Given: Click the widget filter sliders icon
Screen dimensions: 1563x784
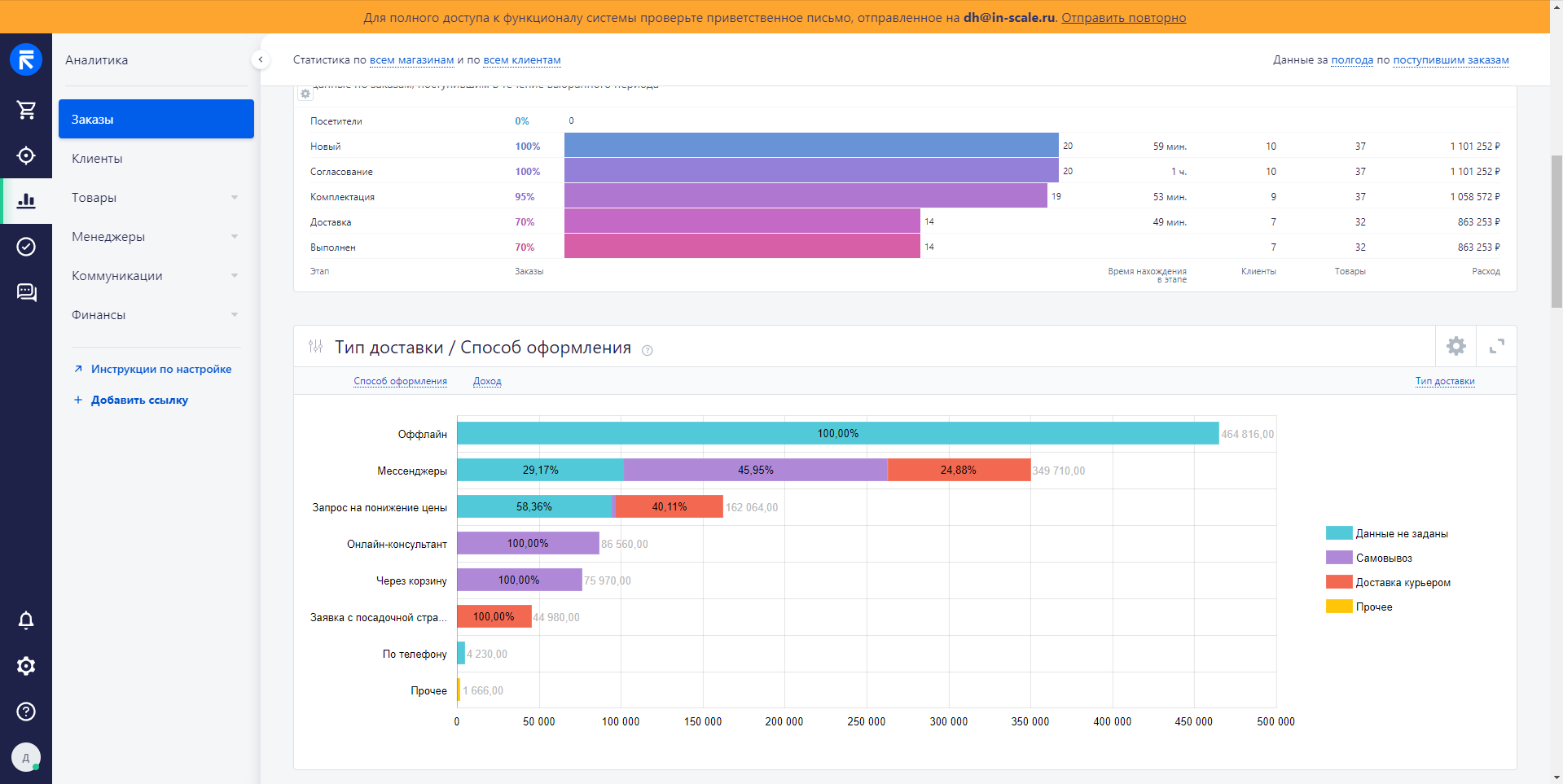Looking at the screenshot, I should pos(316,347).
